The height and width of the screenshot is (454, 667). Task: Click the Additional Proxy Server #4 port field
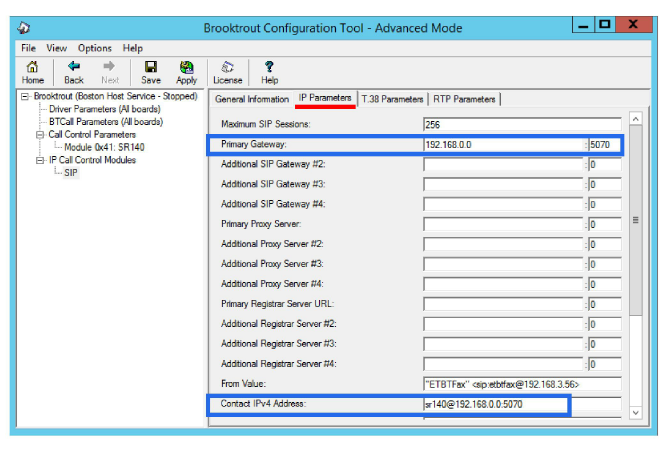605,284
